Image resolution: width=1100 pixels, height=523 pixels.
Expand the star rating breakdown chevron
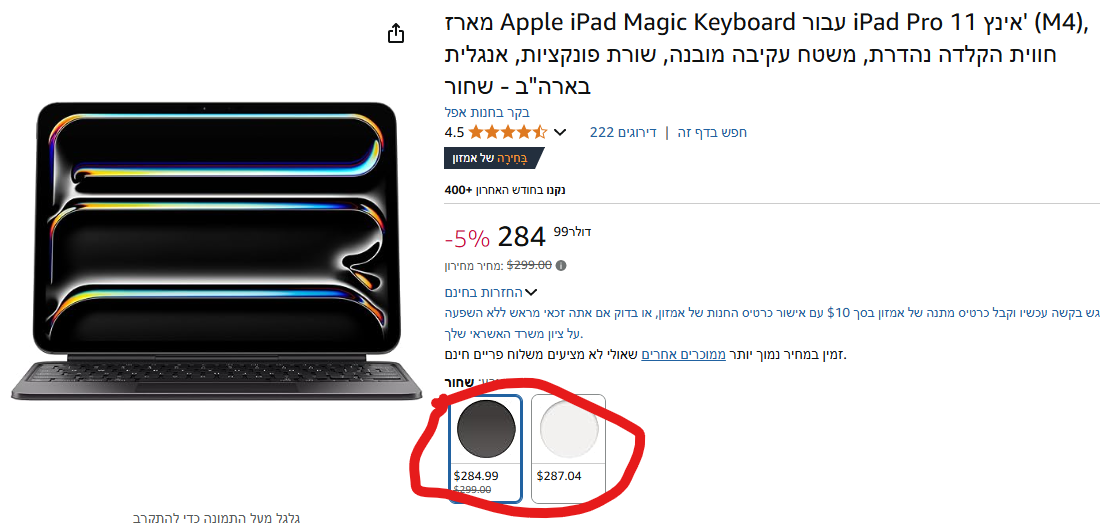[560, 132]
